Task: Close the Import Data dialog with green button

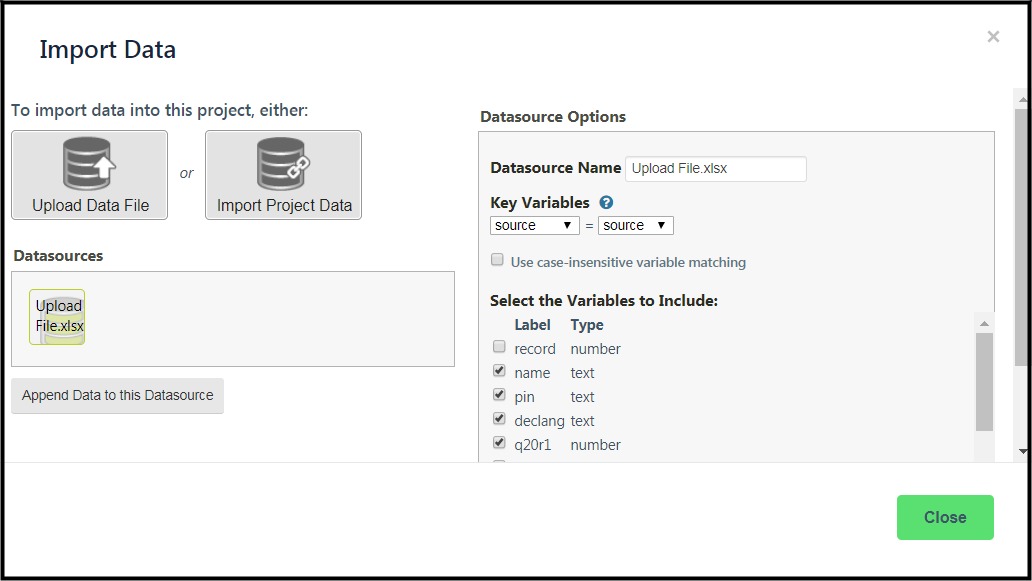Action: point(945,518)
